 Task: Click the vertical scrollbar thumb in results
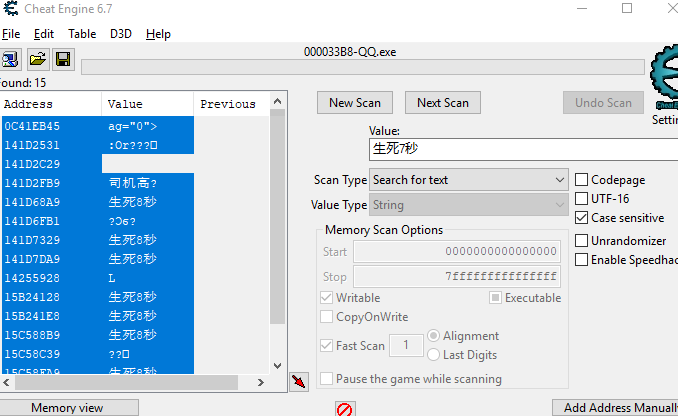(x=278, y=216)
